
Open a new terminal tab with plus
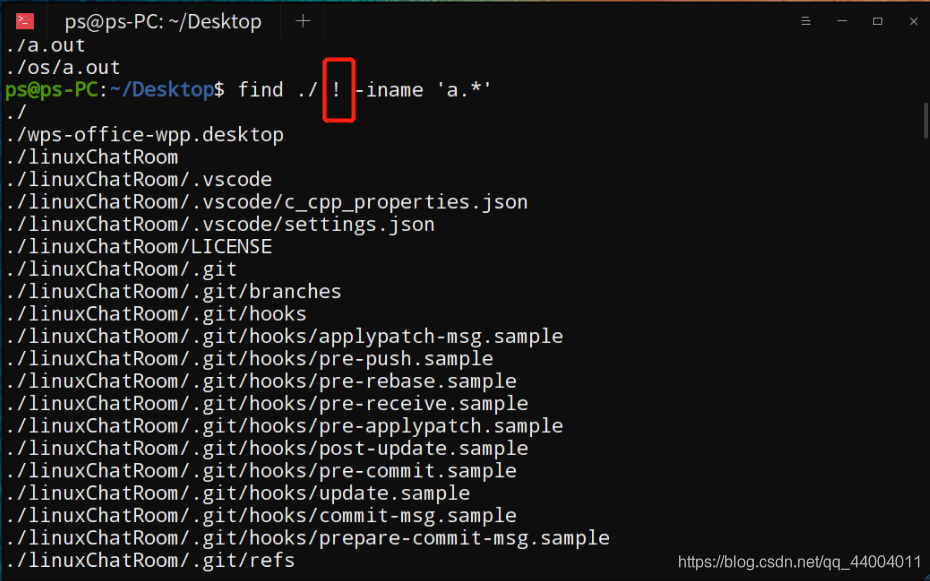(303, 21)
